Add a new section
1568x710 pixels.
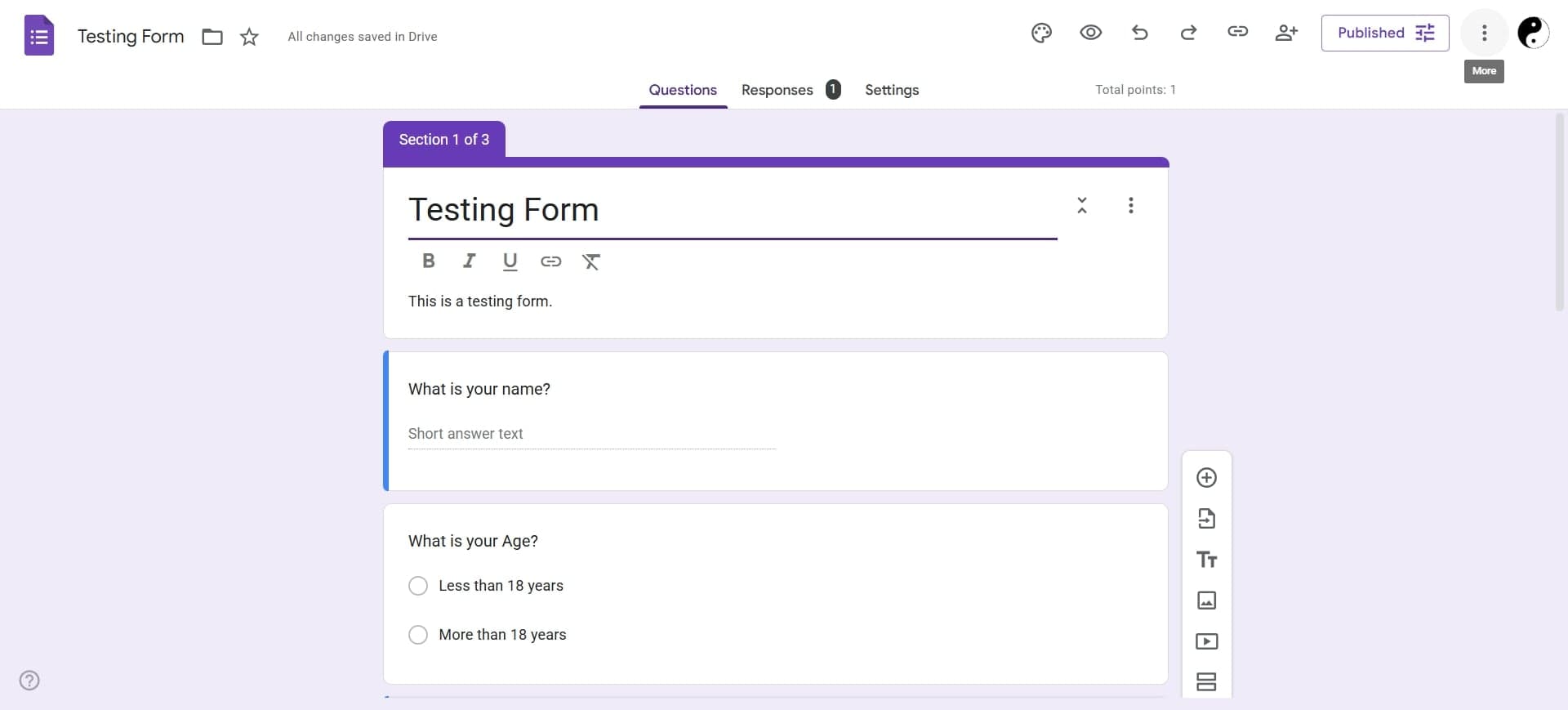tap(1206, 682)
